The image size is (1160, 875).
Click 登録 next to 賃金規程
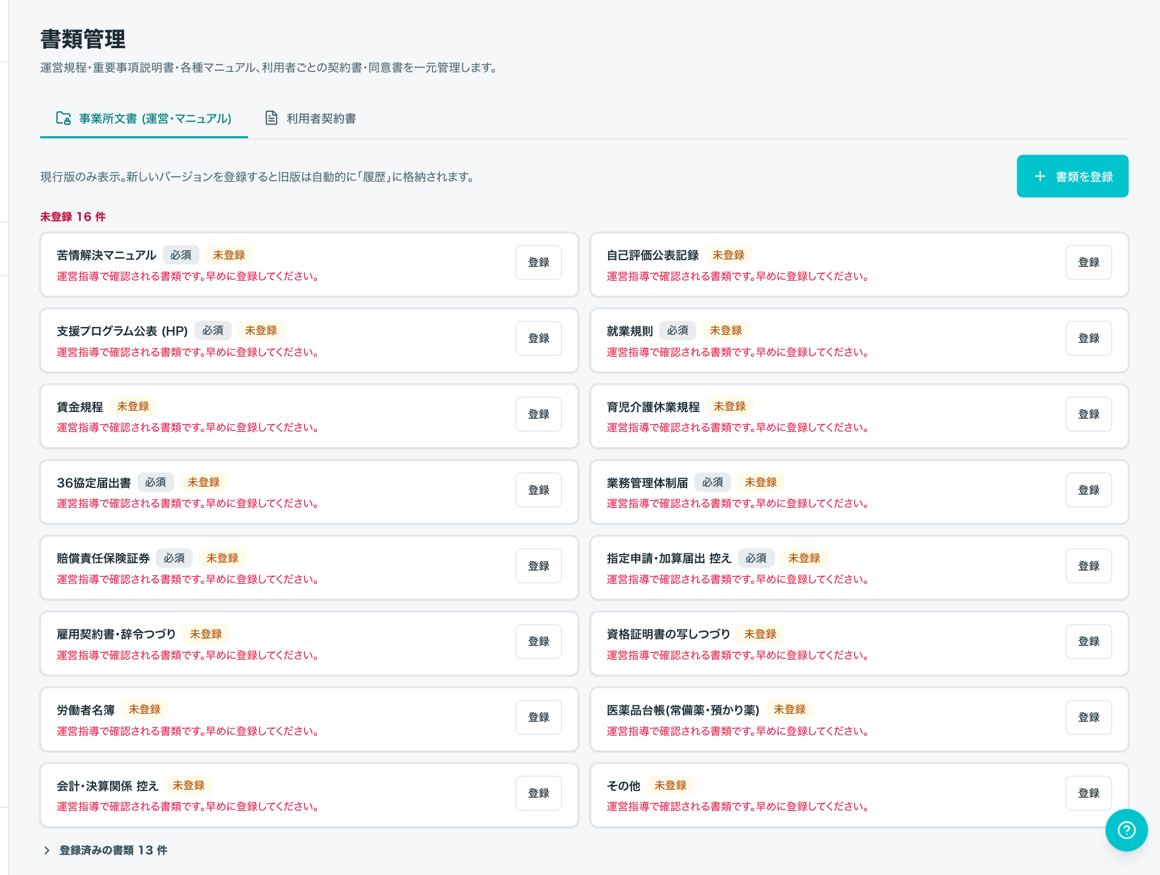pyautogui.click(x=539, y=414)
